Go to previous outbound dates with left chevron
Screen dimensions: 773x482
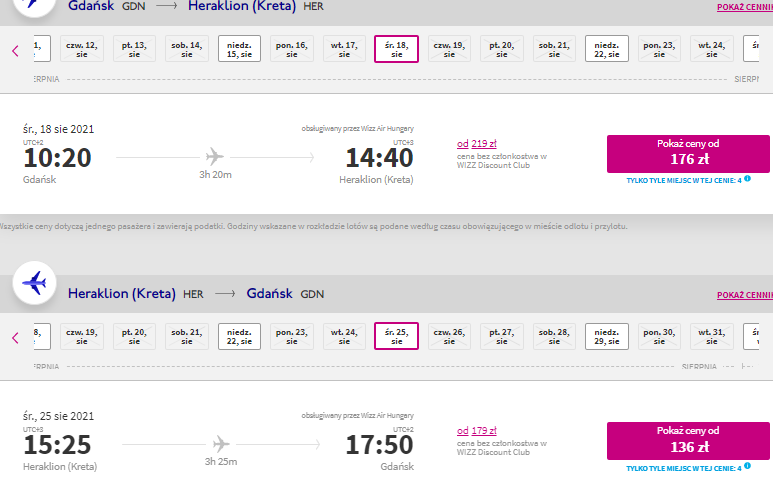(15, 50)
